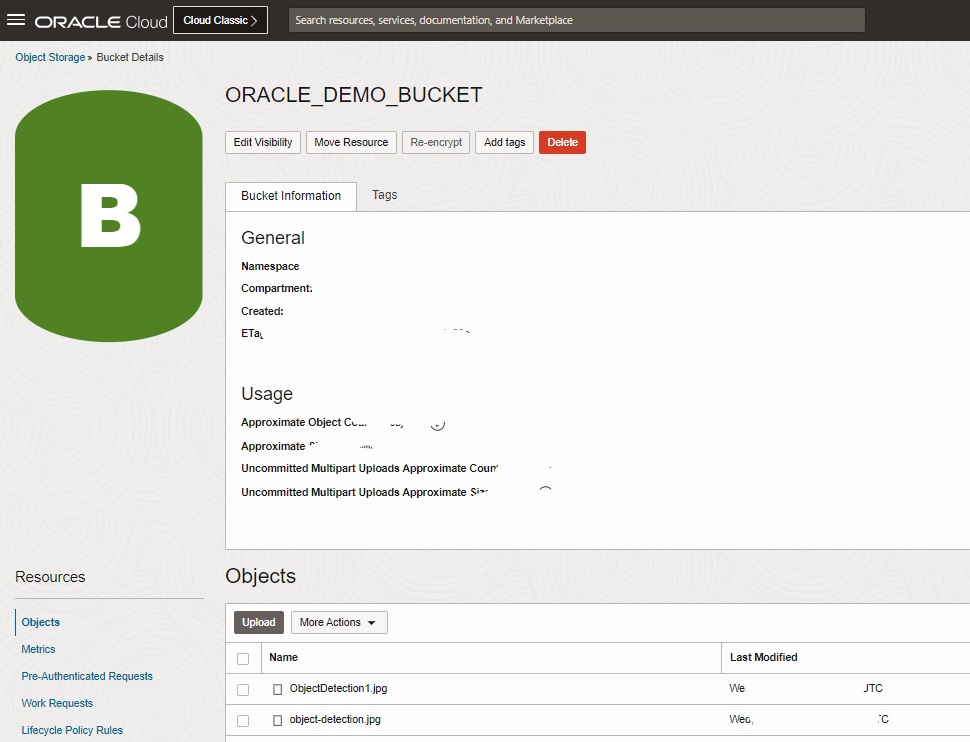Open Pre-Authenticated Requests link
This screenshot has height=742, width=970.
[87, 676]
